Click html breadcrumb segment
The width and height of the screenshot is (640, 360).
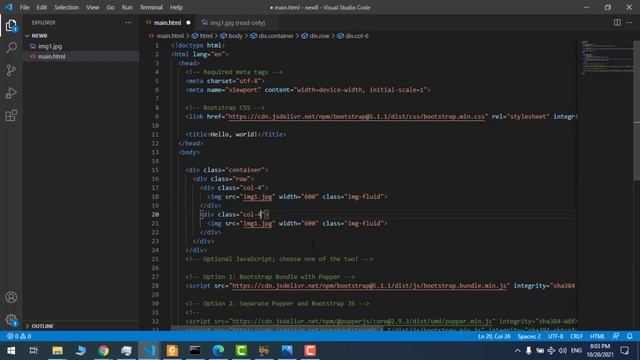pyautogui.click(x=206, y=36)
